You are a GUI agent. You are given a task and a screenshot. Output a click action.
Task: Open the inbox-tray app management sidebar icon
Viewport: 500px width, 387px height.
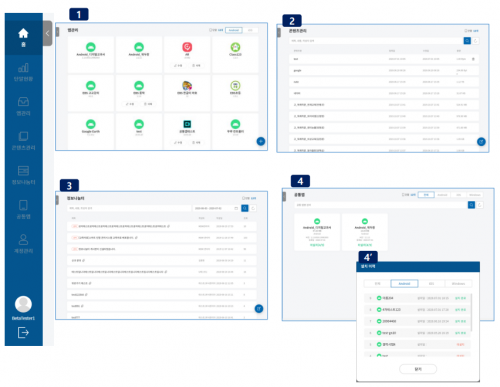[23, 106]
